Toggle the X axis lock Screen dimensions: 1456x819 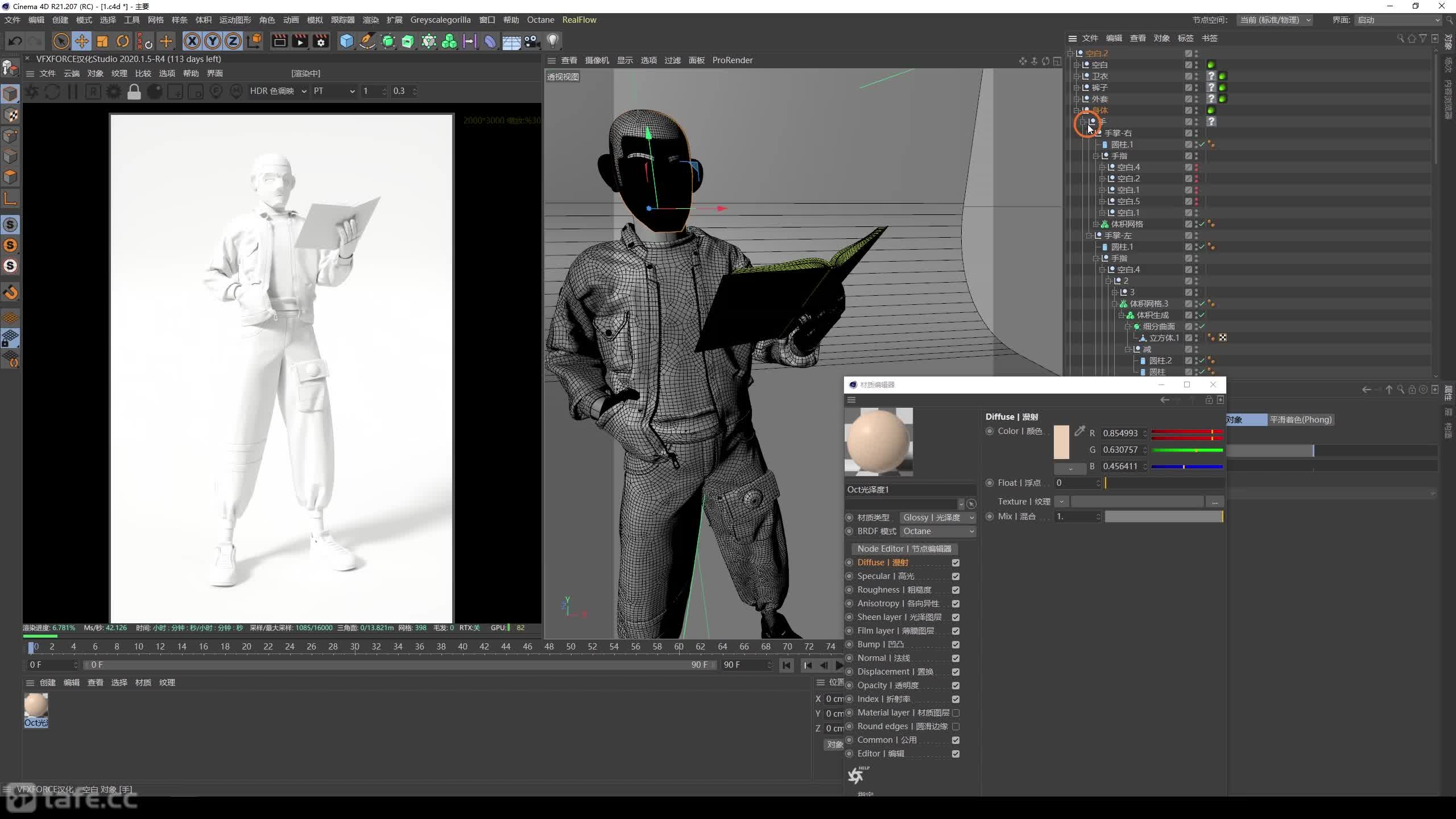click(x=192, y=41)
